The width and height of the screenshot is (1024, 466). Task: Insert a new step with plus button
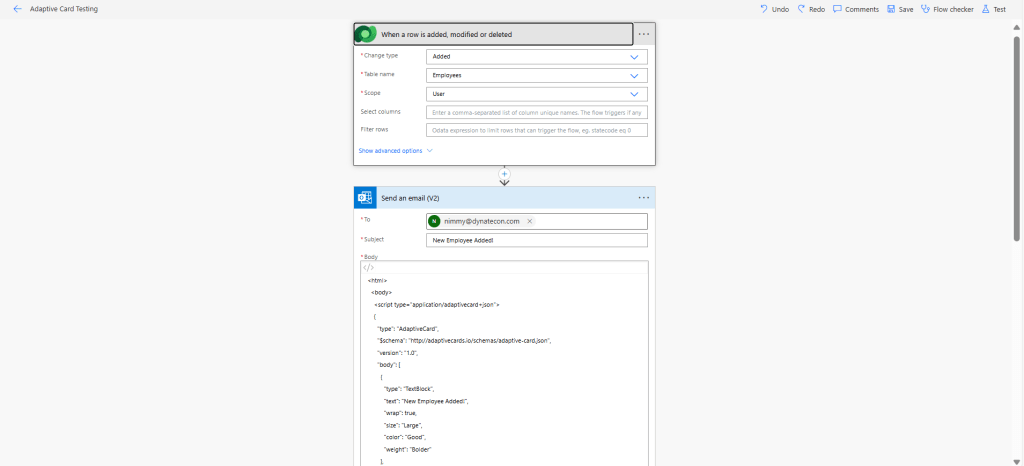pyautogui.click(x=504, y=174)
